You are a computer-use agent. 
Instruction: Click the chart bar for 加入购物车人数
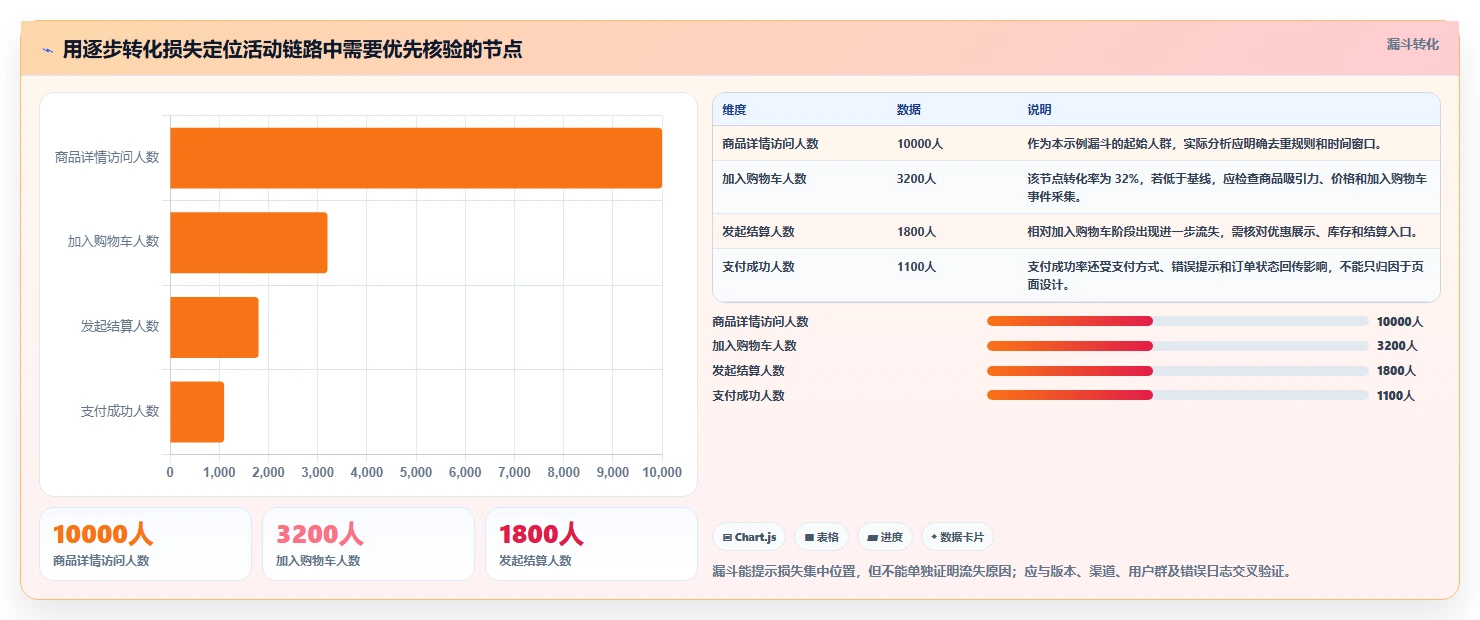click(x=249, y=242)
